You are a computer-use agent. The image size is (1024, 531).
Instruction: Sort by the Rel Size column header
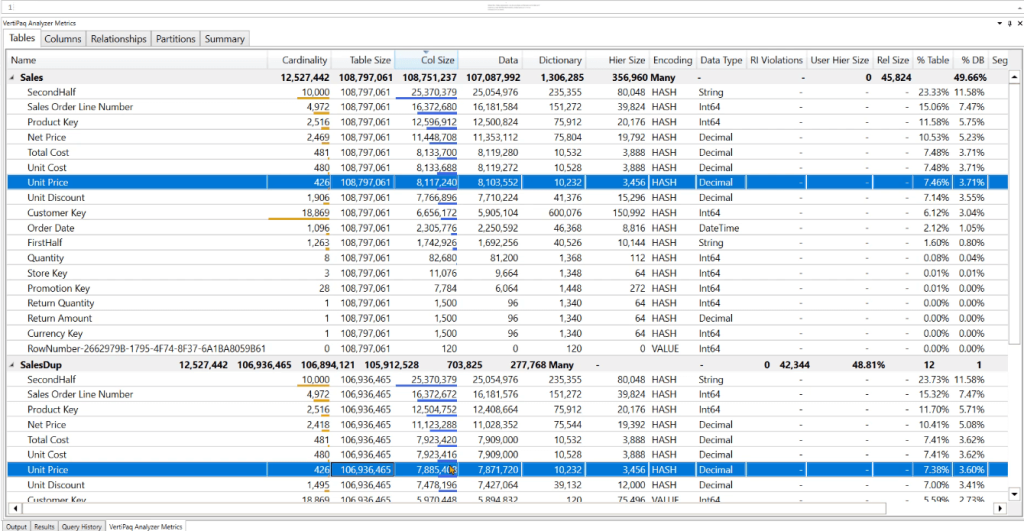pos(893,60)
